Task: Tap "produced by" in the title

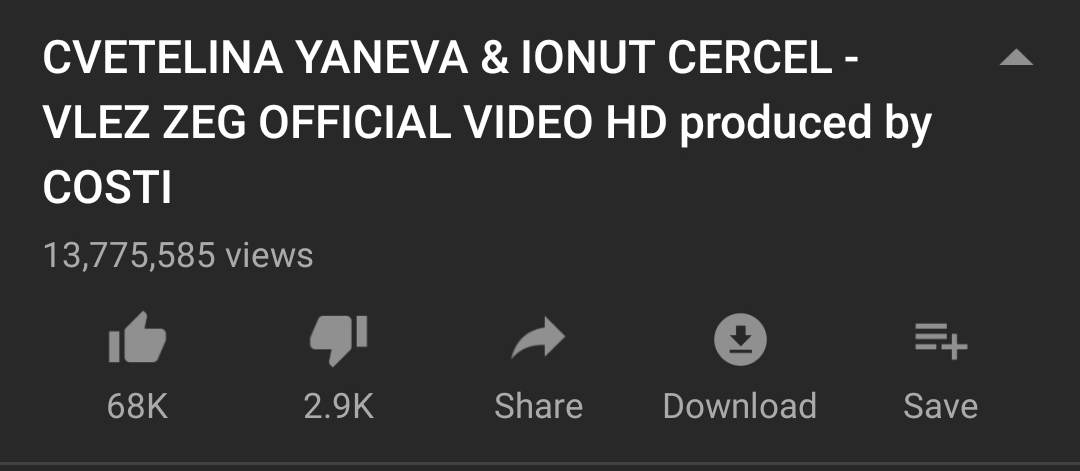Action: pos(805,125)
